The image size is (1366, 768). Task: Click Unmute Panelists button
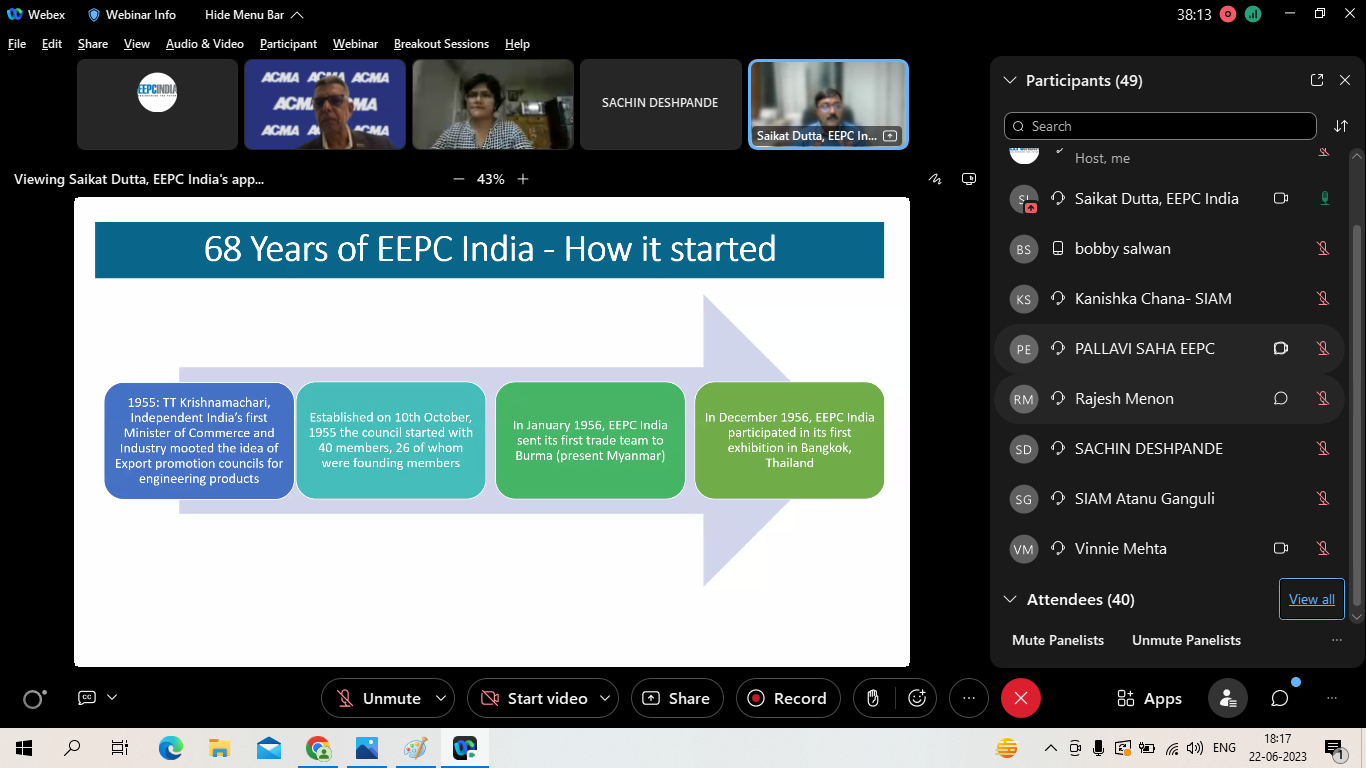point(1186,640)
